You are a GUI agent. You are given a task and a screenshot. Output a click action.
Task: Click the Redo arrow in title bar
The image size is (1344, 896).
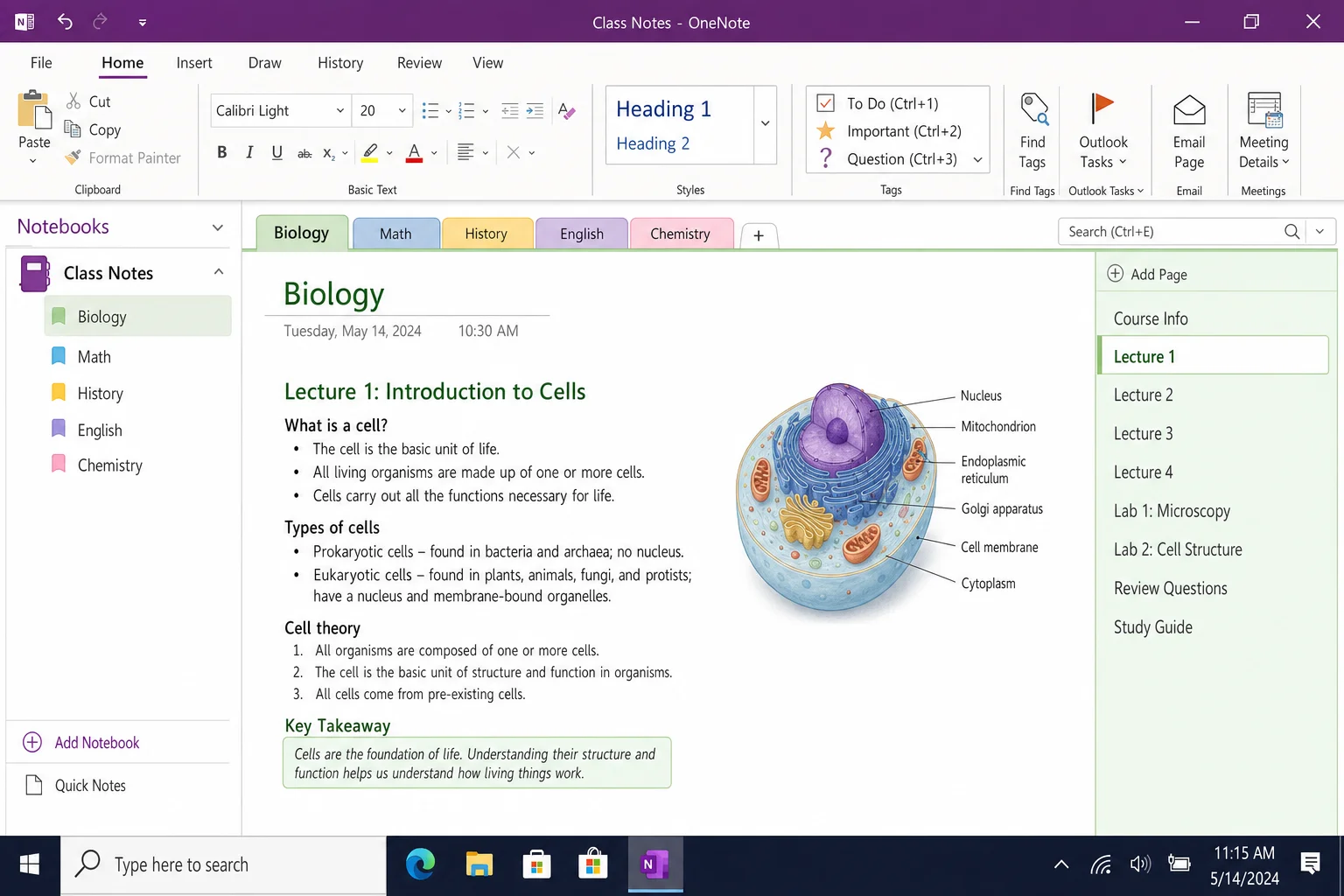point(101,21)
